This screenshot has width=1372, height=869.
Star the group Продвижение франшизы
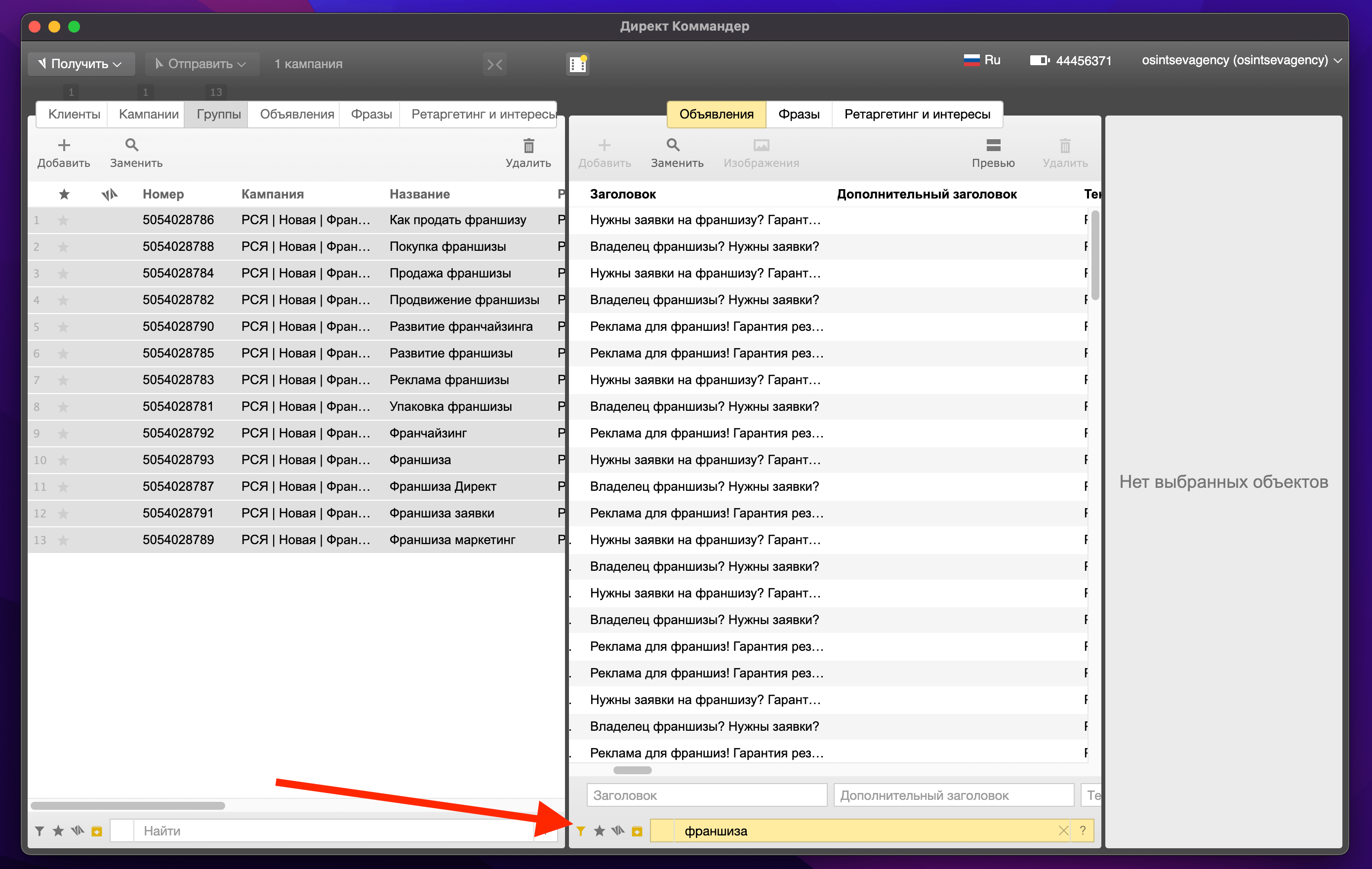(63, 300)
